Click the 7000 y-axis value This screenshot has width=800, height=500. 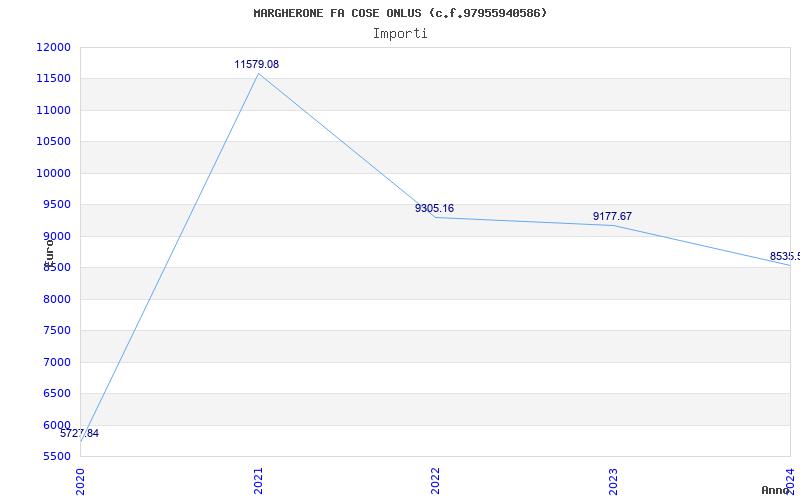click(x=56, y=362)
